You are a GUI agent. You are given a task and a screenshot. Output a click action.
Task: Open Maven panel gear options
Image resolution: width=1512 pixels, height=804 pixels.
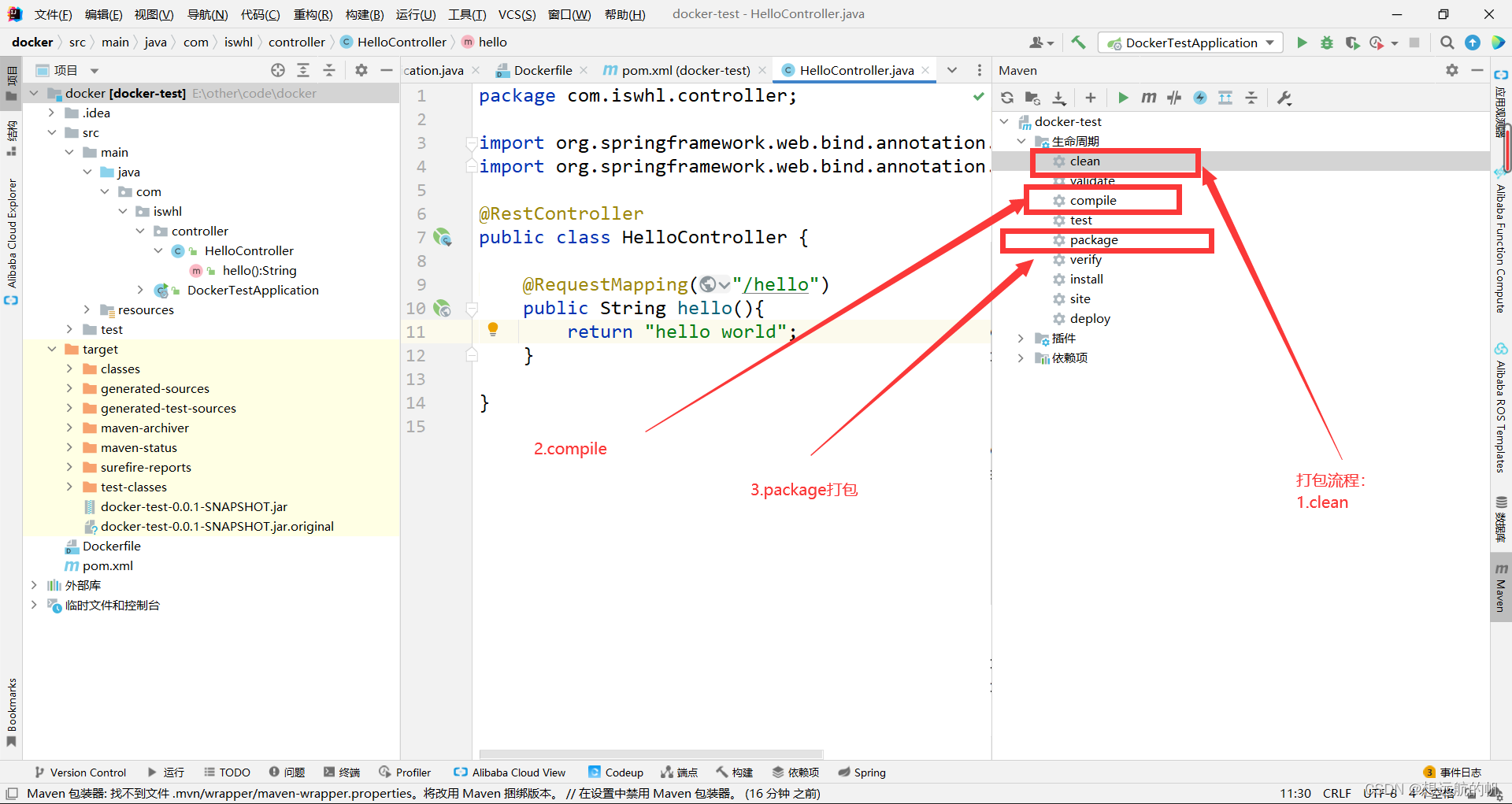coord(1452,70)
